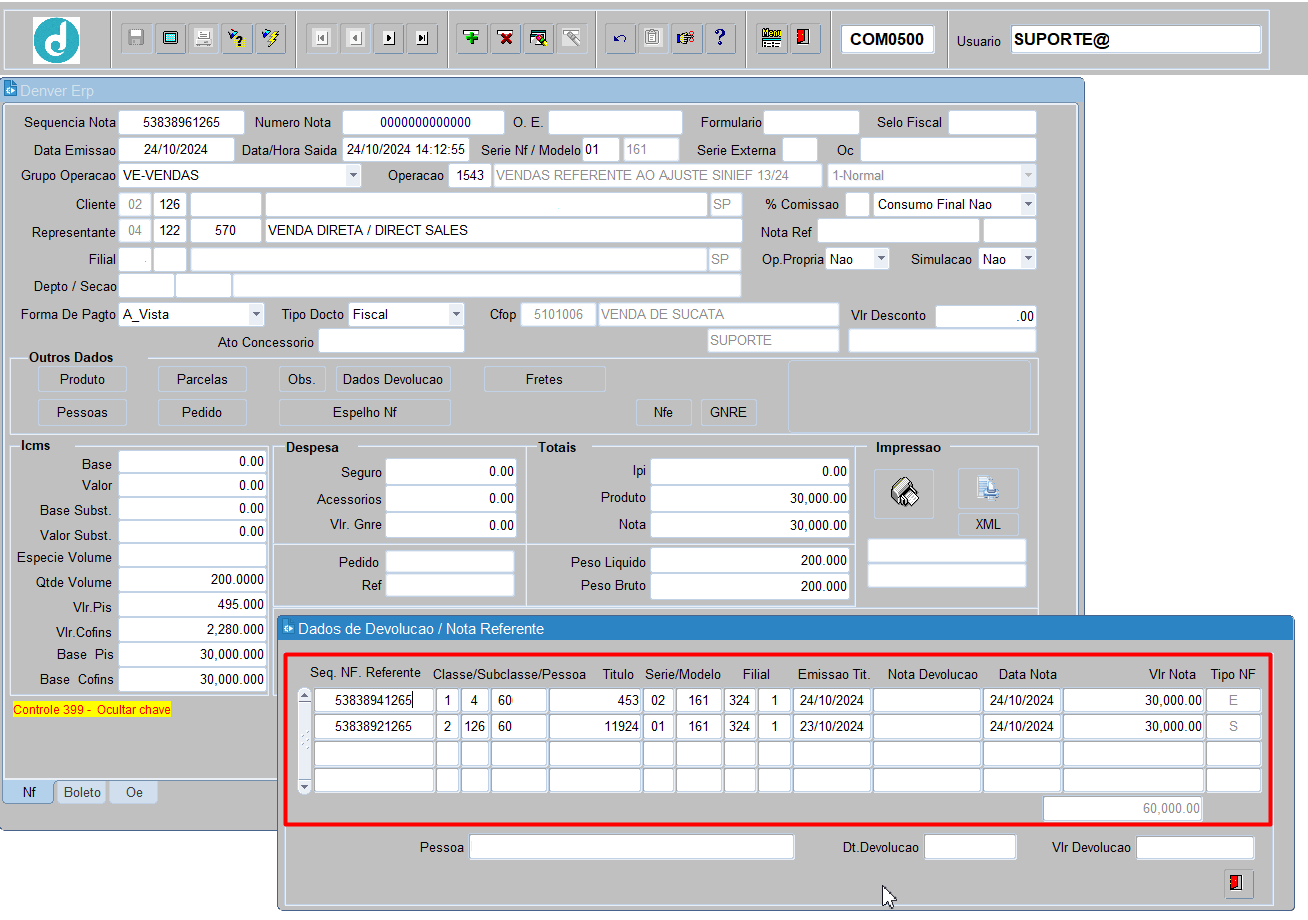Click the Vlr Devolucao field

pyautogui.click(x=1195, y=848)
